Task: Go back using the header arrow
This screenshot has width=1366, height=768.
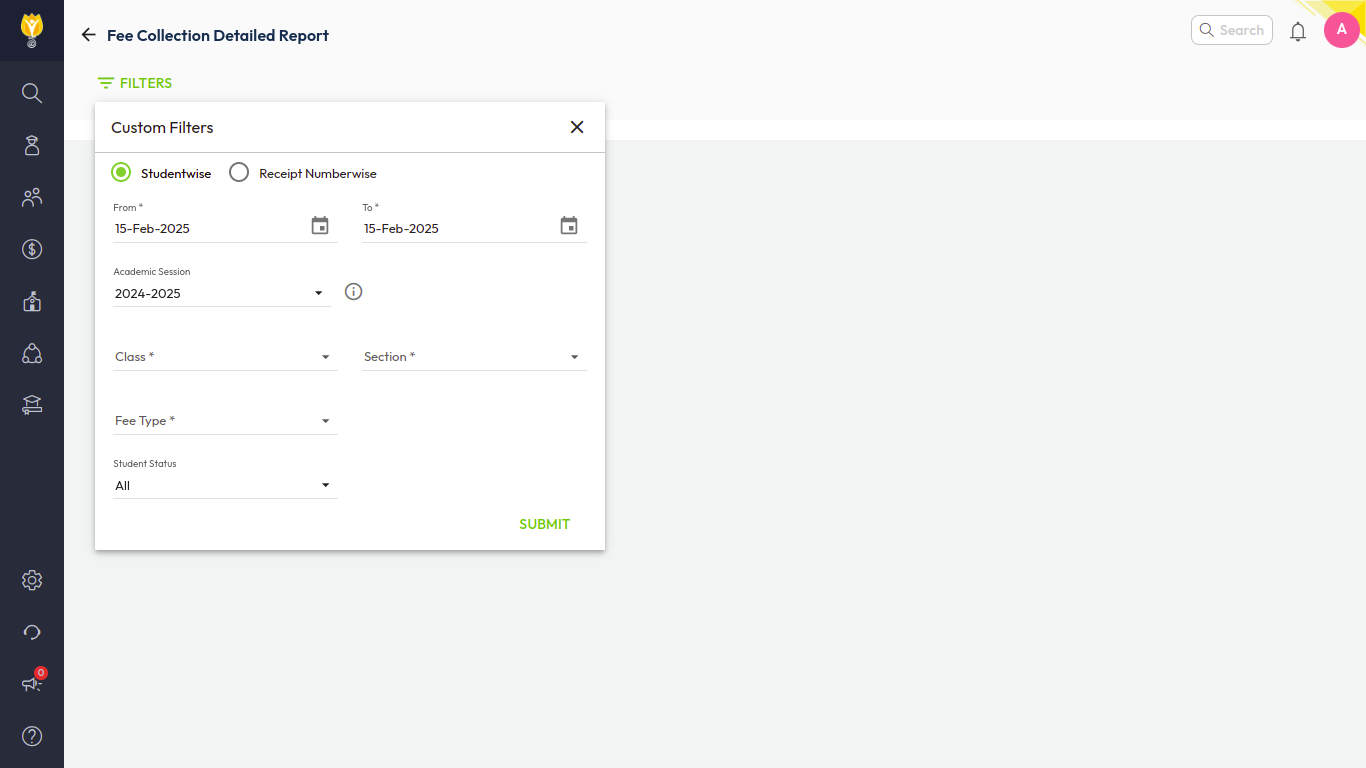Action: (x=89, y=35)
